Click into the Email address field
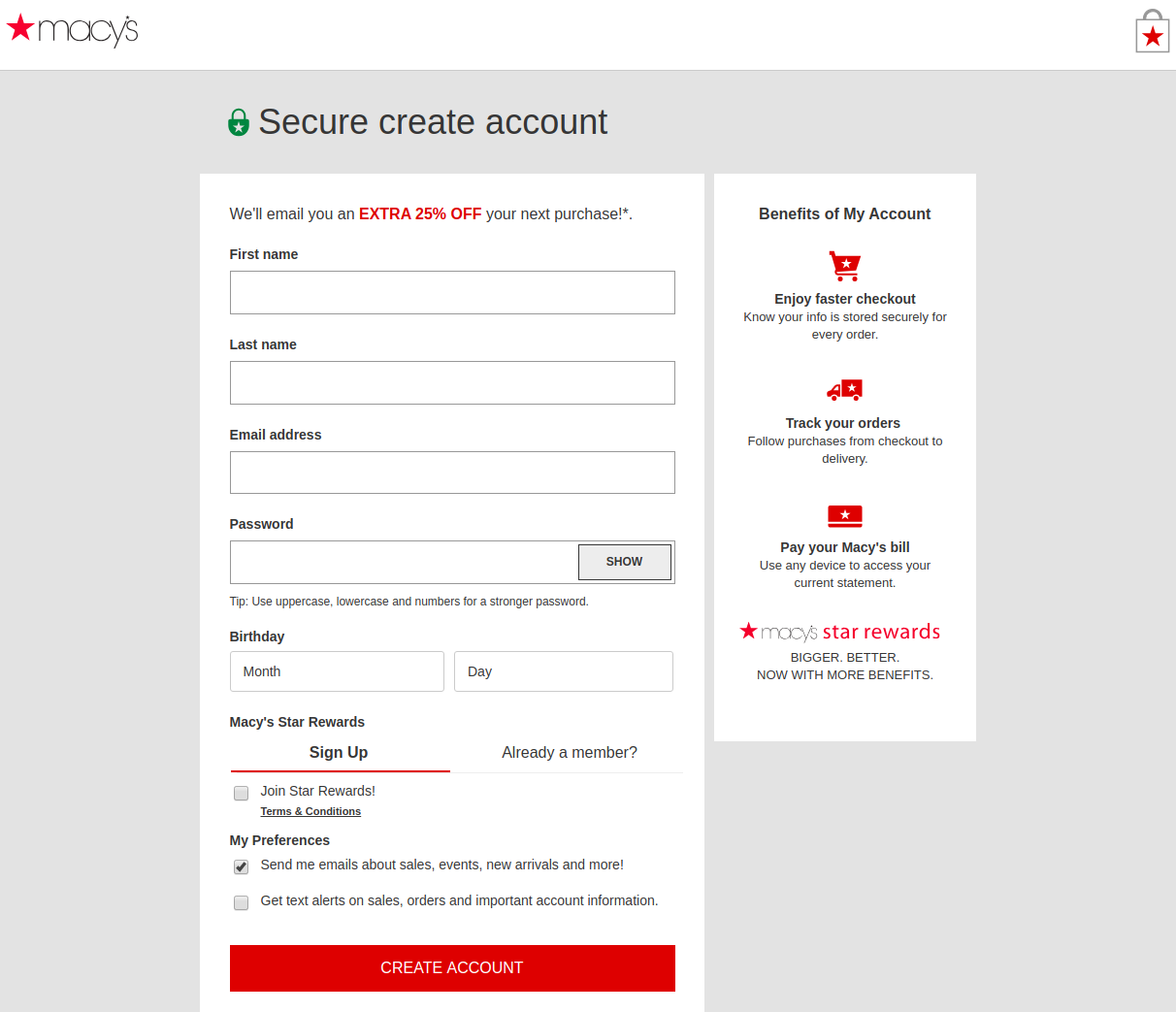This screenshot has height=1012, width=1176. [x=452, y=473]
